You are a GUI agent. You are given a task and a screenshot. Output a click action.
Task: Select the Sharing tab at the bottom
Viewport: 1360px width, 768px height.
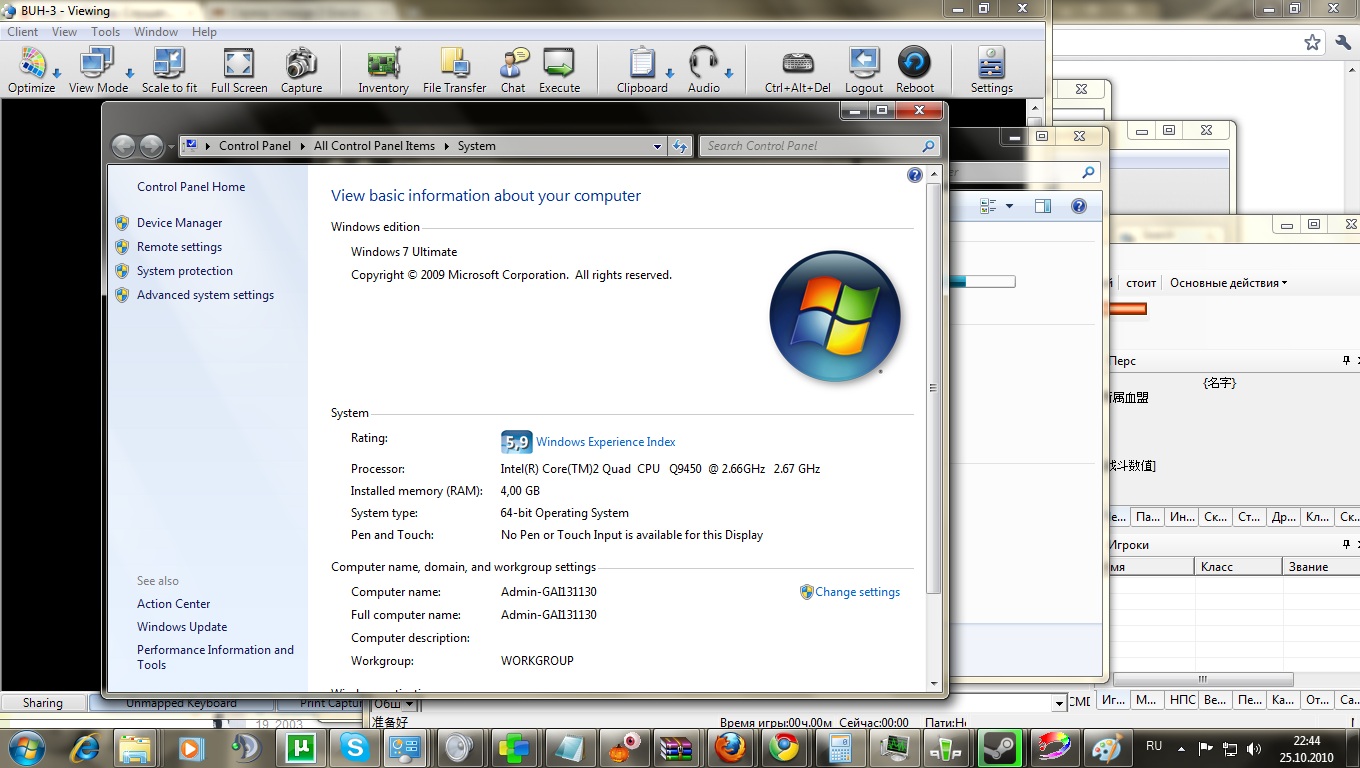tap(43, 703)
